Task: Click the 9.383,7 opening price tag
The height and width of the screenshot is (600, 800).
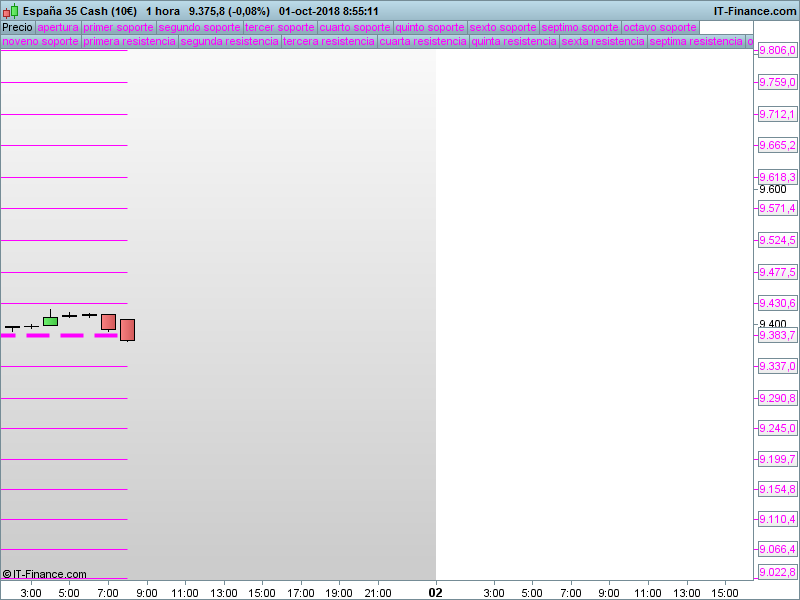Action: pos(777,335)
